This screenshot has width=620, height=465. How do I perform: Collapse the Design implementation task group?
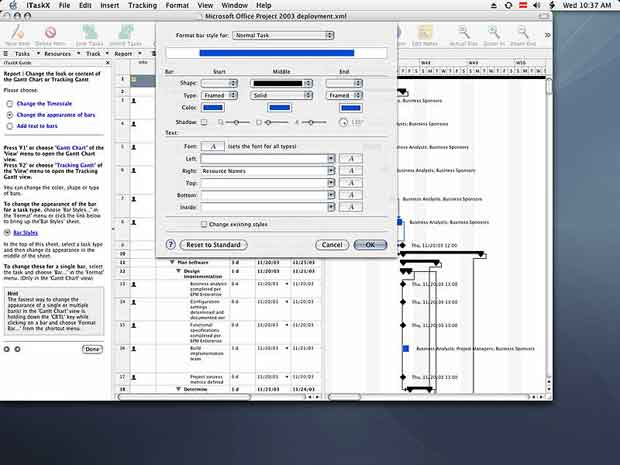(178, 271)
